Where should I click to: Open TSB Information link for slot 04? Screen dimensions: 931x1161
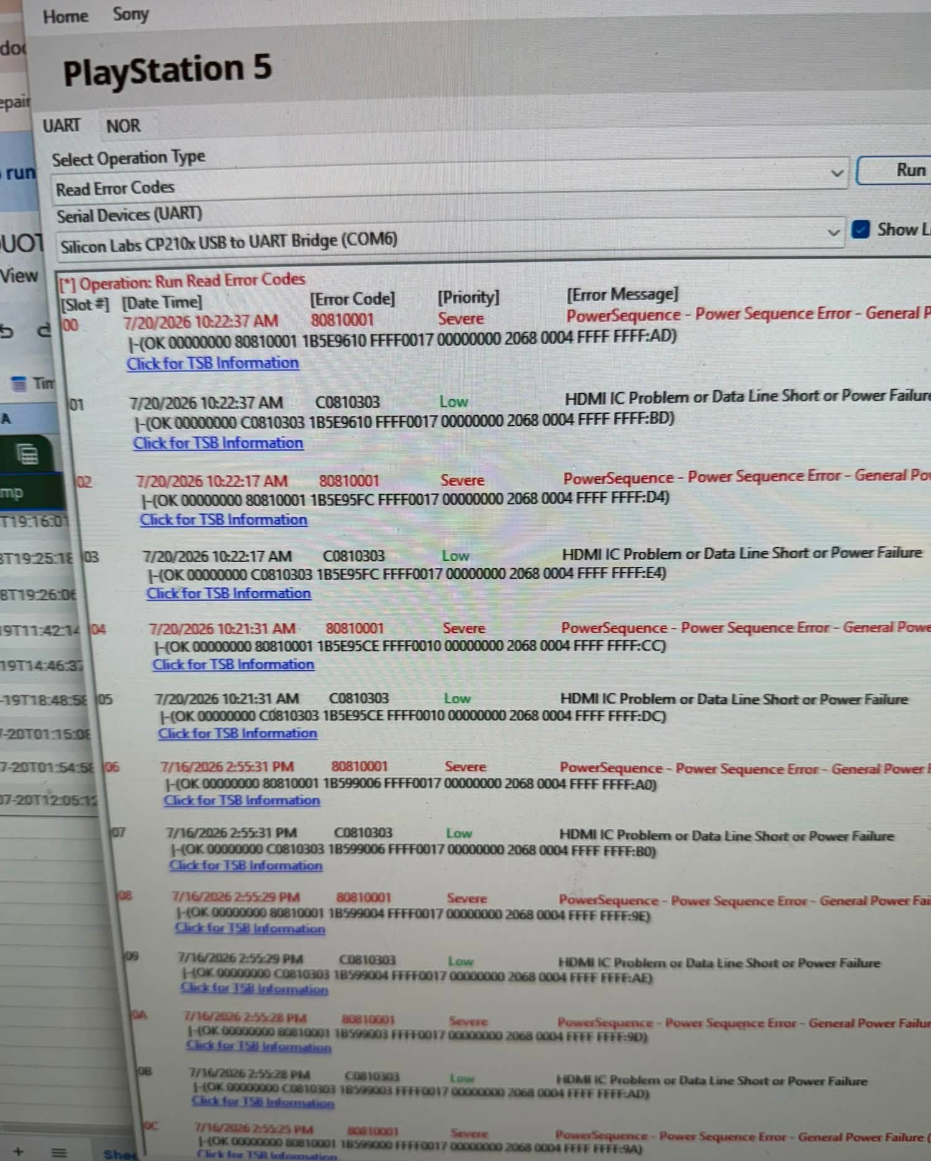tap(233, 664)
